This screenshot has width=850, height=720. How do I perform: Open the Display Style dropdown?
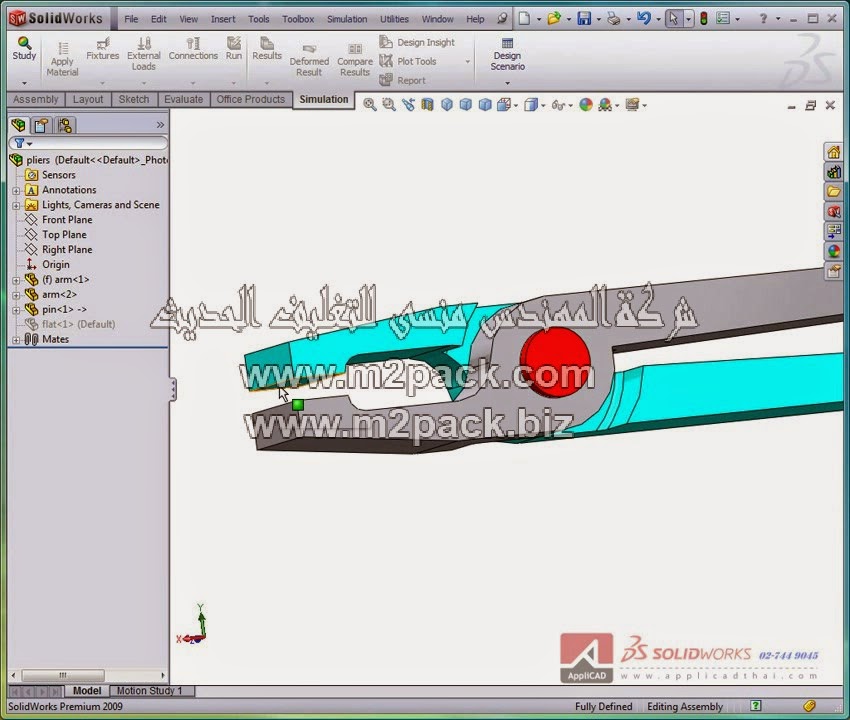coord(543,105)
